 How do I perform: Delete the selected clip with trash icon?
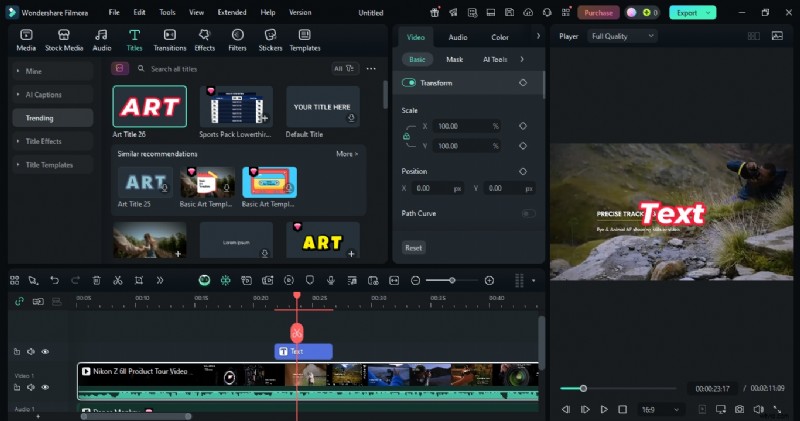96,280
